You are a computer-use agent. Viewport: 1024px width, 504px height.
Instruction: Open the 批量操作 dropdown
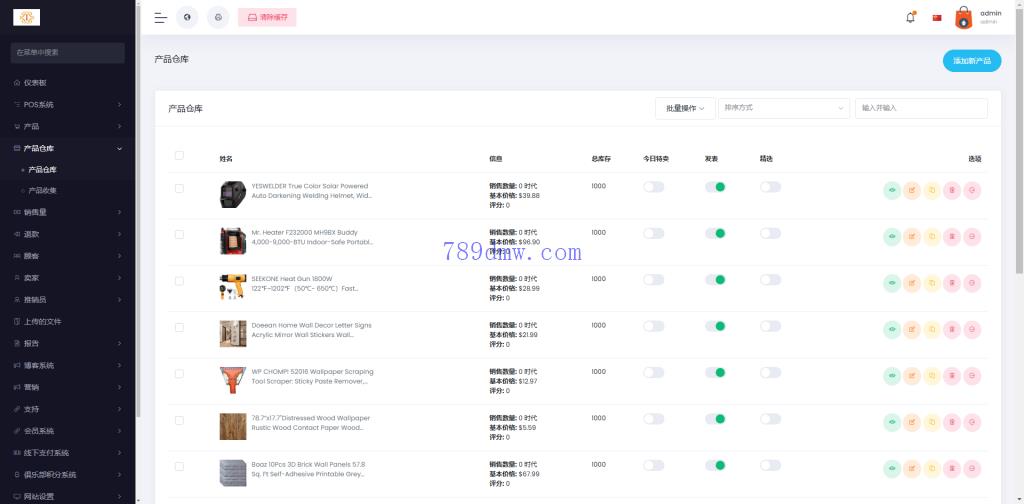pyautogui.click(x=684, y=108)
